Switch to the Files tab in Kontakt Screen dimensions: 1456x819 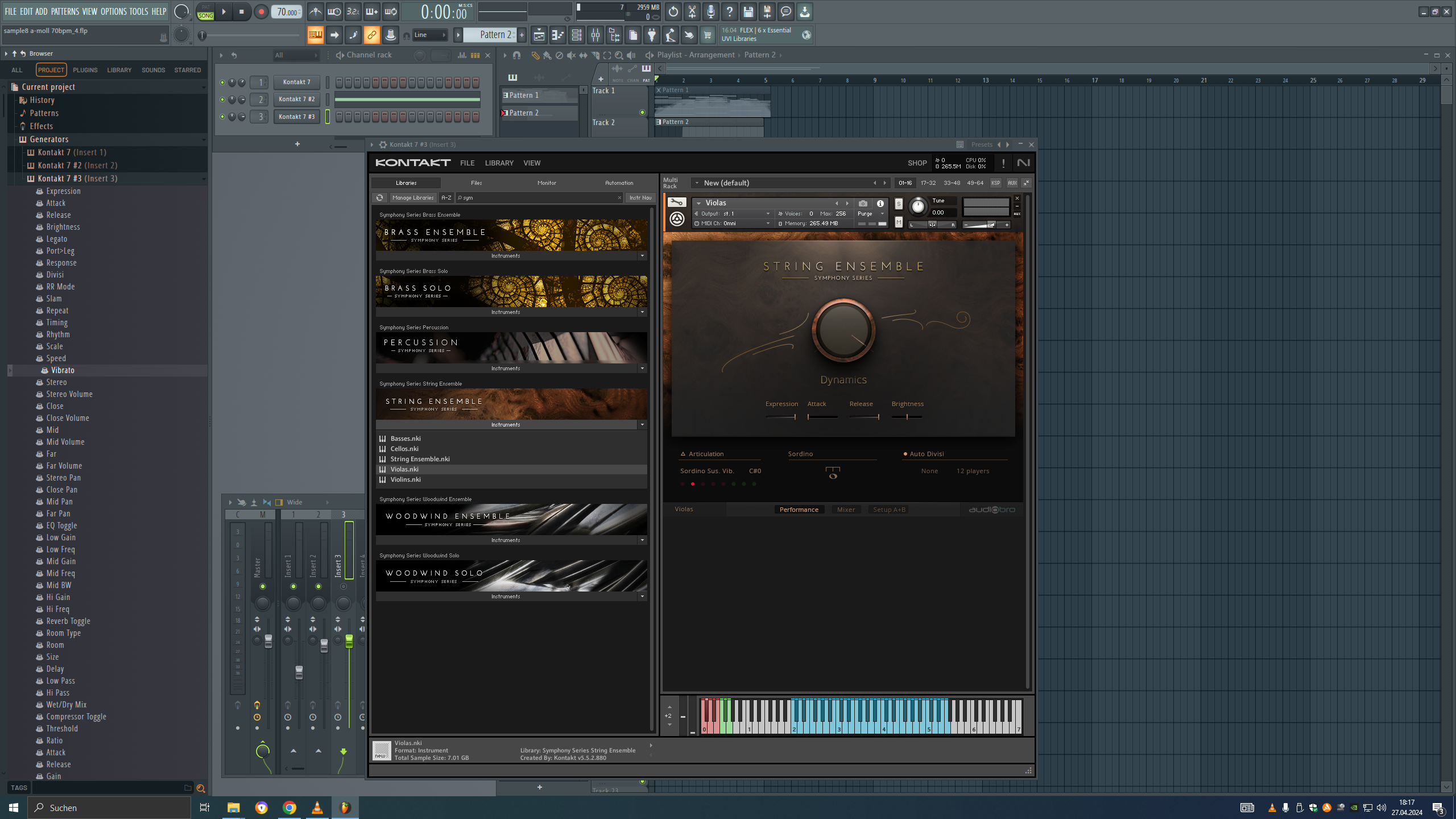476,183
